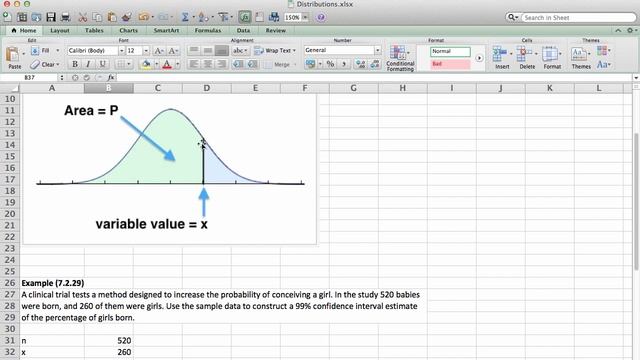Click the Filter funnel icon

[x=223, y=17]
